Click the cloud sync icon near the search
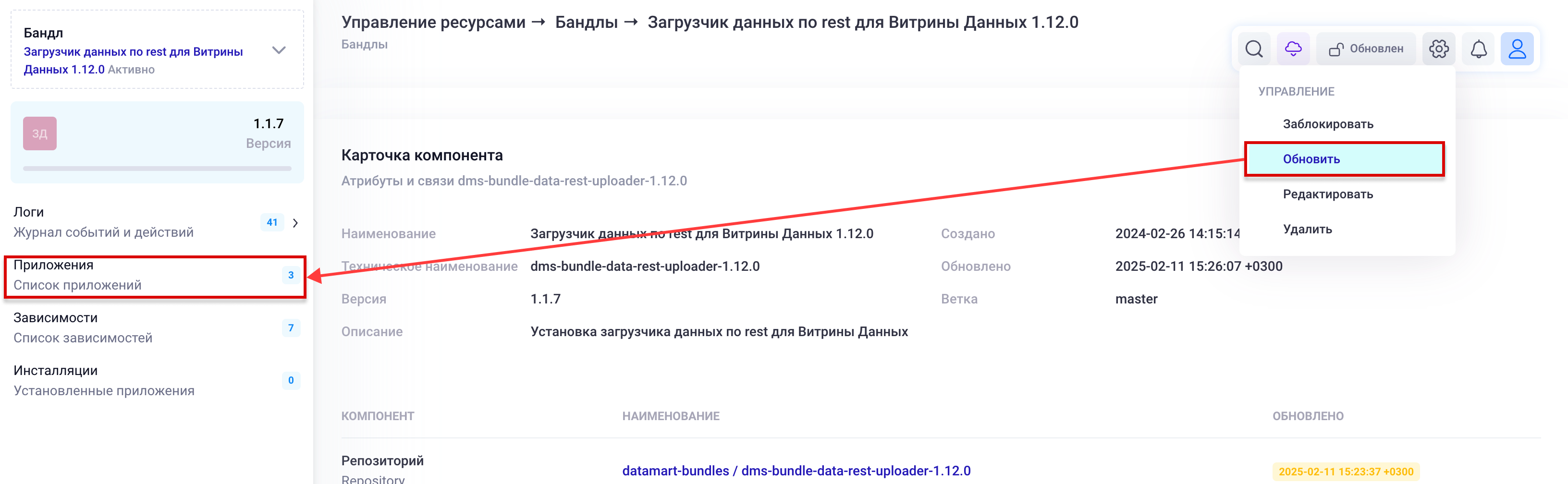Image resolution: width=1568 pixels, height=484 pixels. click(x=1293, y=48)
